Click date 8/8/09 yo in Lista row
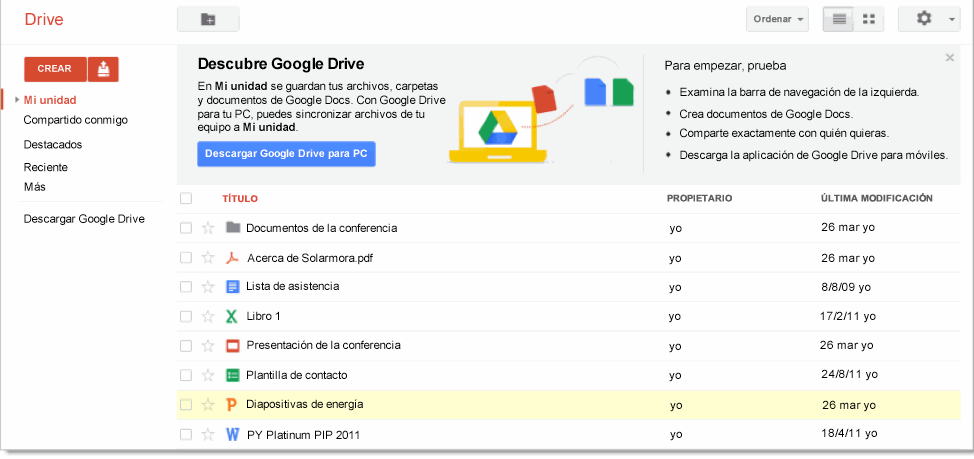 pos(845,287)
